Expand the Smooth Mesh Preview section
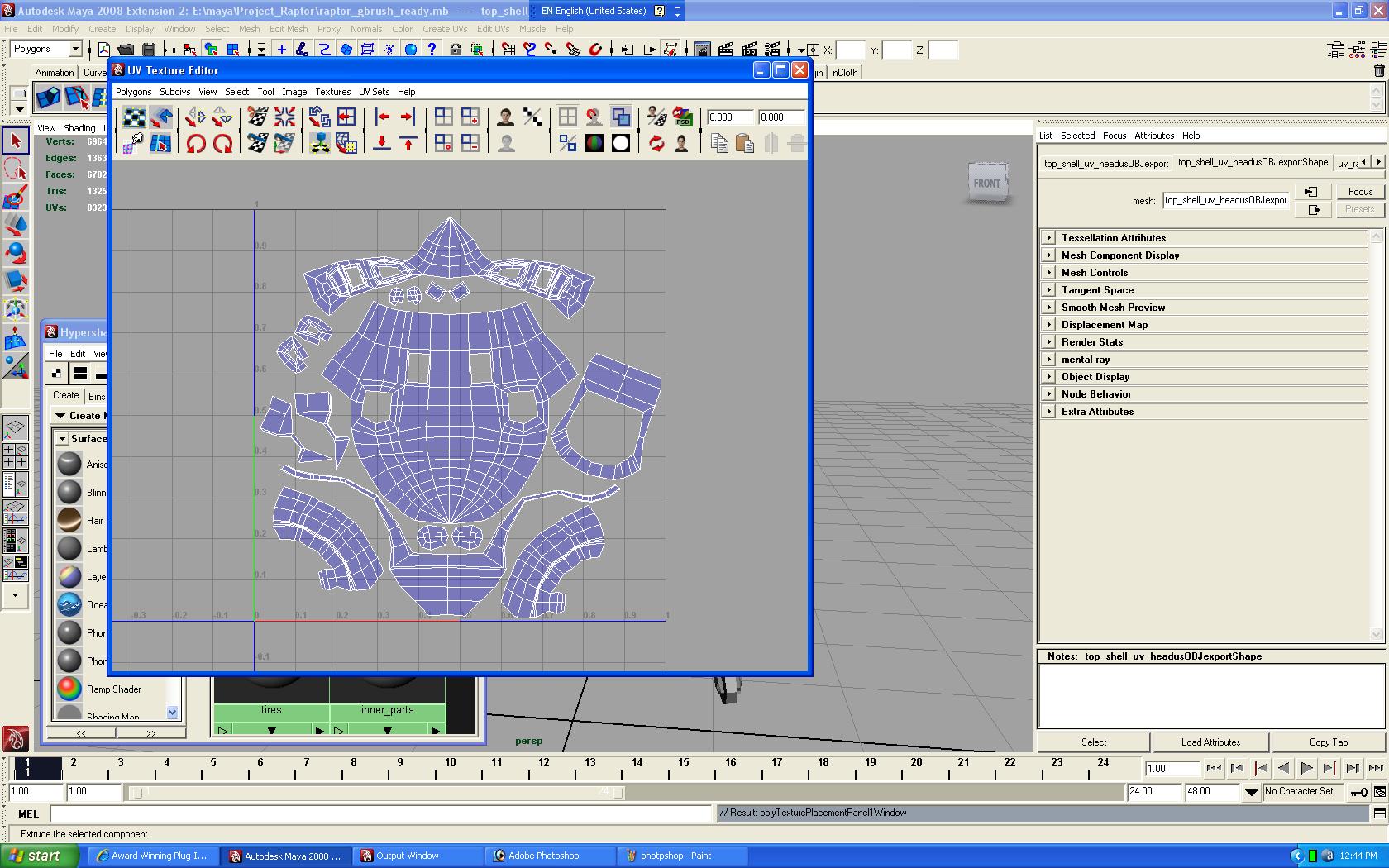This screenshot has height=868, width=1389. pyautogui.click(x=1048, y=308)
